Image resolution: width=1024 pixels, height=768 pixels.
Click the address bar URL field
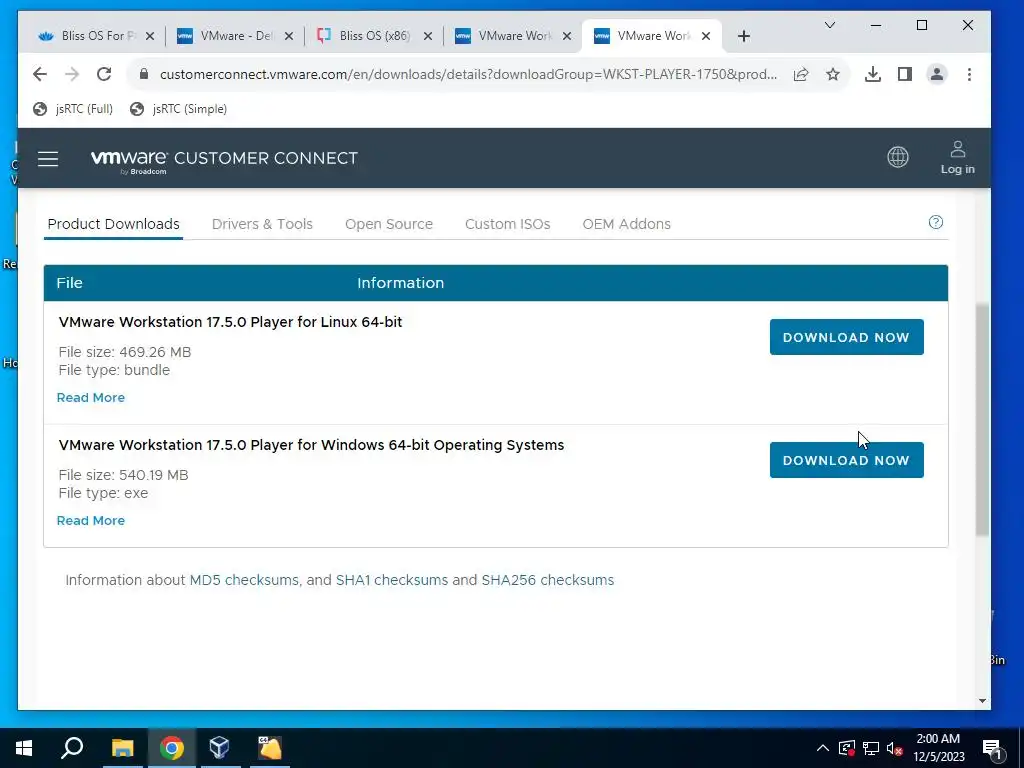coord(468,74)
